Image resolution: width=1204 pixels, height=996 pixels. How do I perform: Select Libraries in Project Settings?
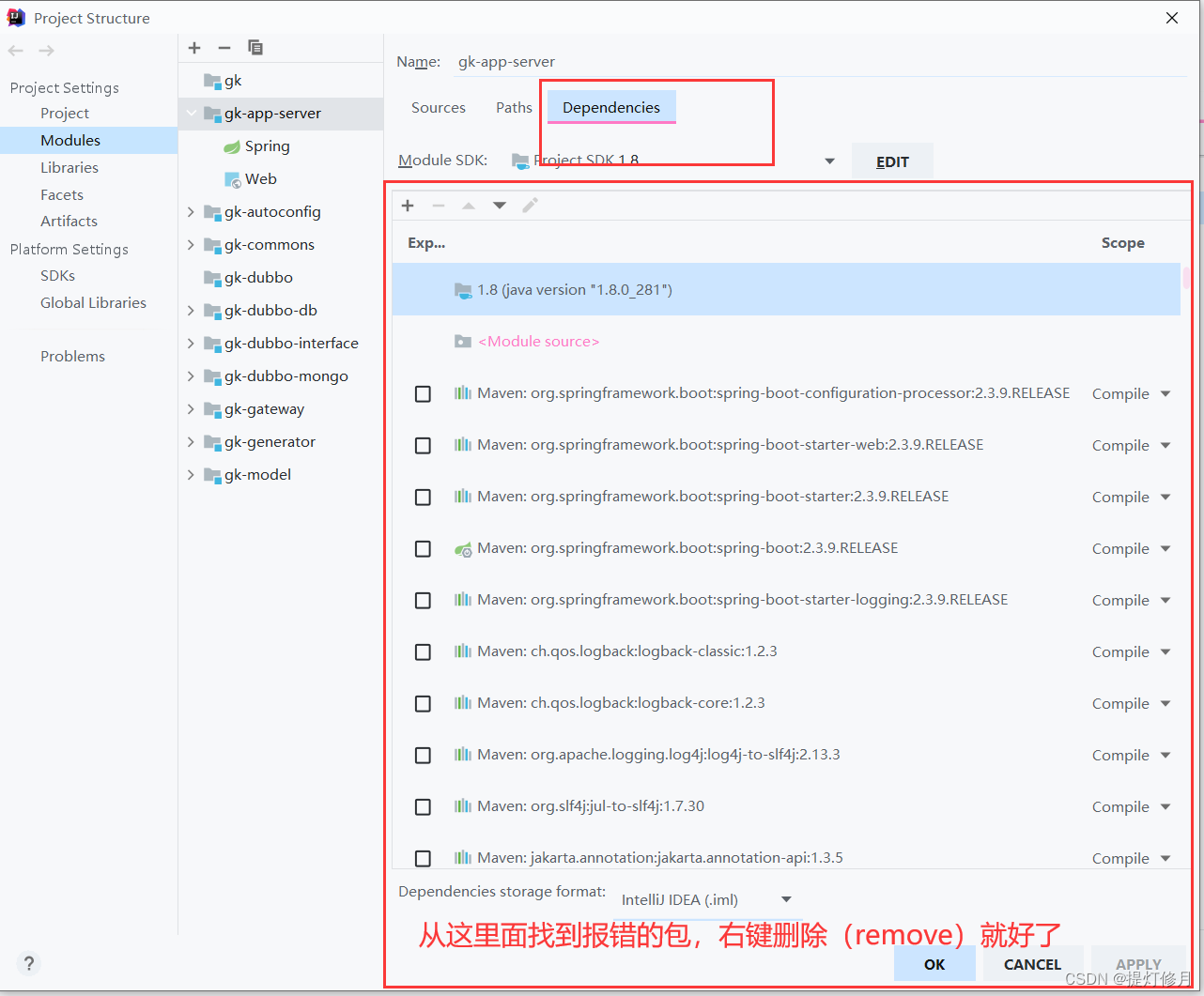coord(69,167)
